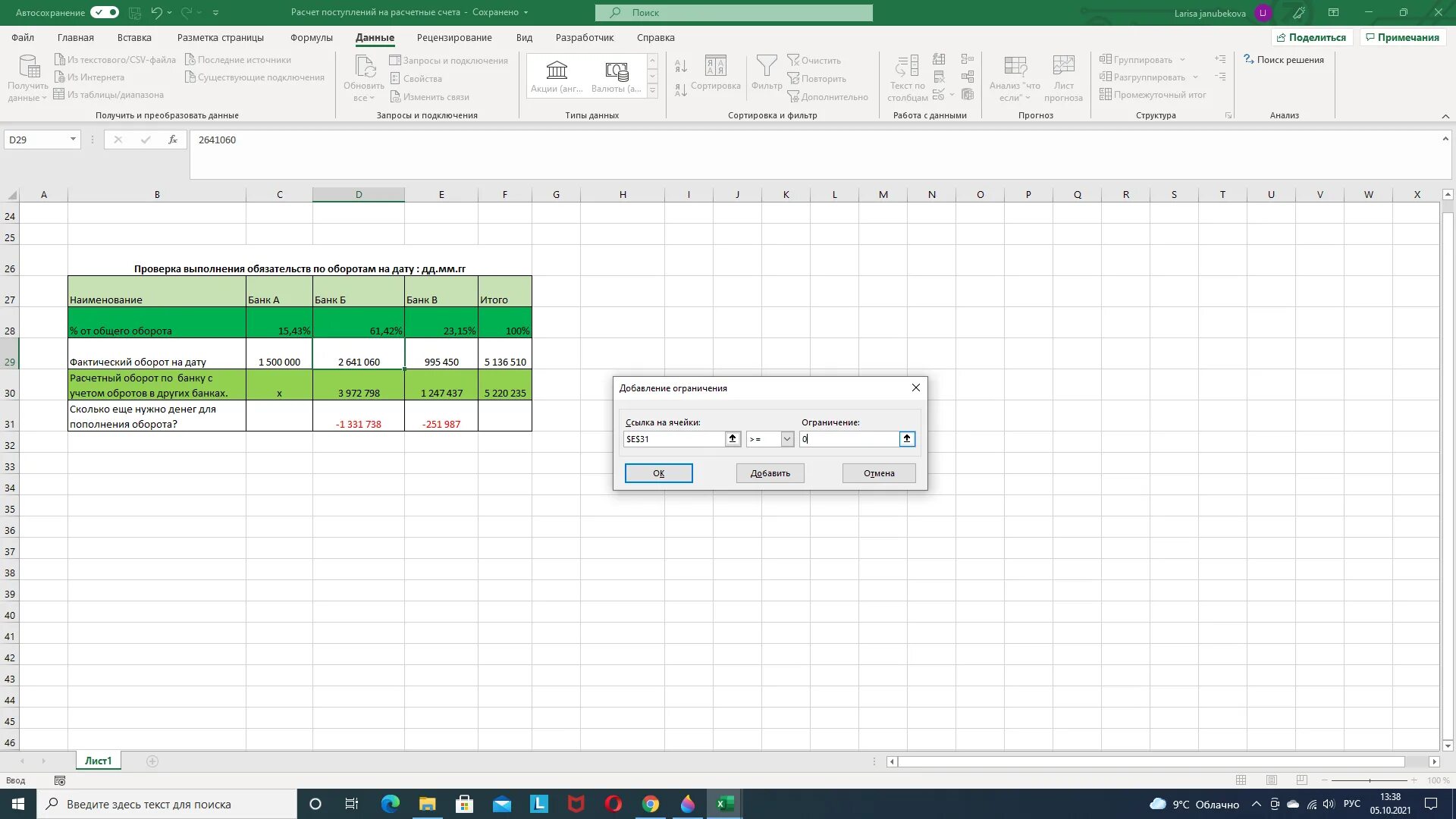Screen dimensions: 1456x819
Task: Click the Получить данные database icon
Action: pyautogui.click(x=29, y=67)
